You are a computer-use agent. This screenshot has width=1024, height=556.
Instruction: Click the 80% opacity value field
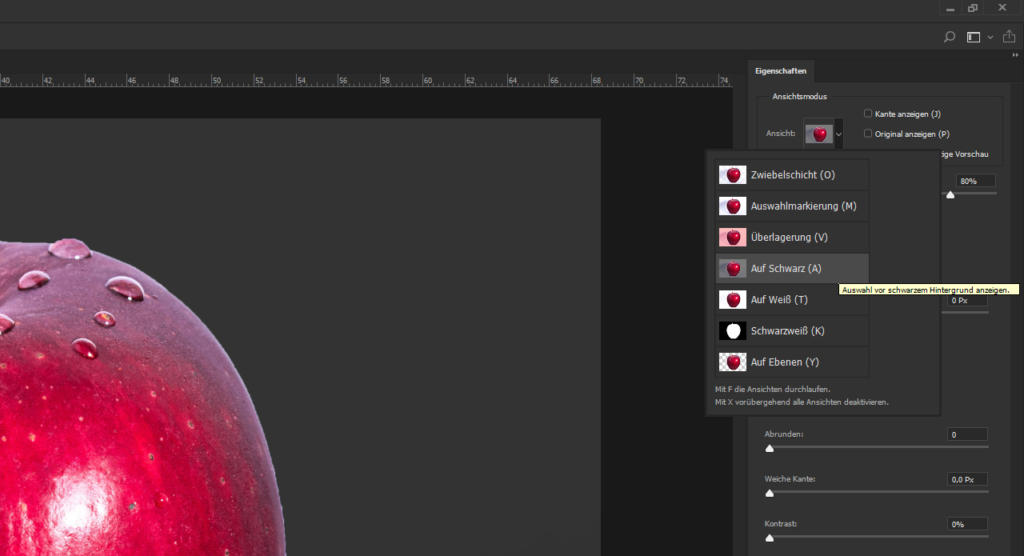pyautogui.click(x=976, y=181)
